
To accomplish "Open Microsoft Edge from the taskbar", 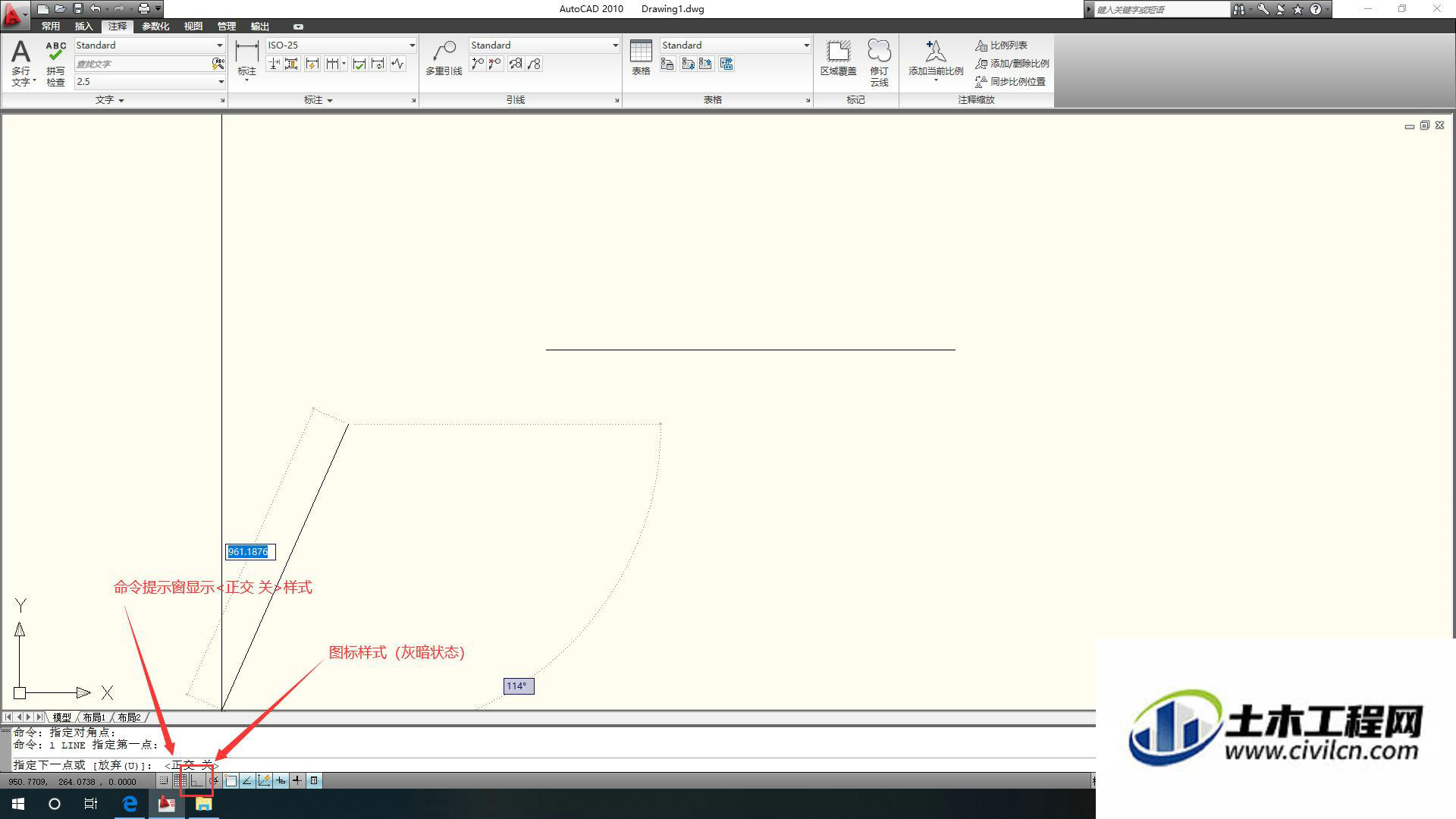I will coord(130,804).
